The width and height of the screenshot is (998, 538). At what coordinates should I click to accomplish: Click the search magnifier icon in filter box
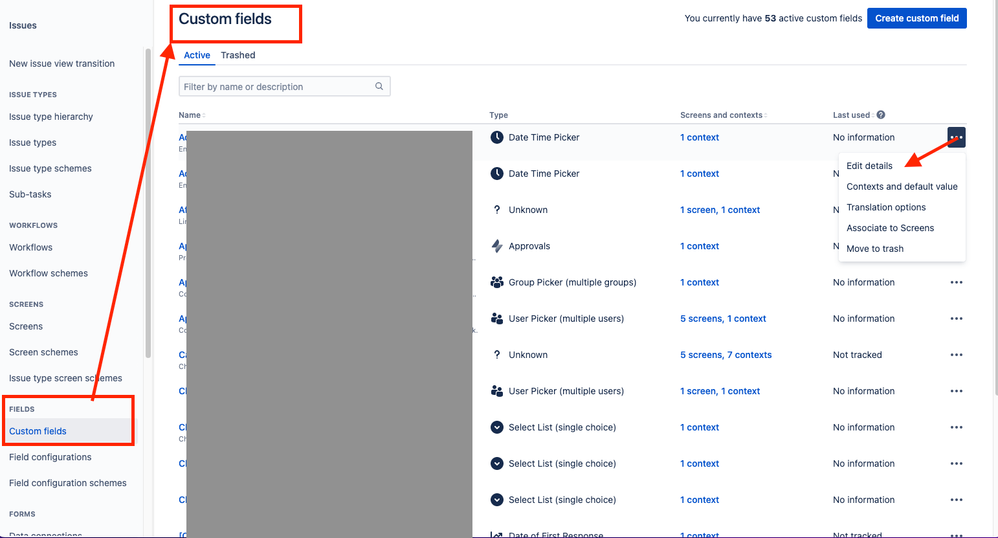(379, 87)
